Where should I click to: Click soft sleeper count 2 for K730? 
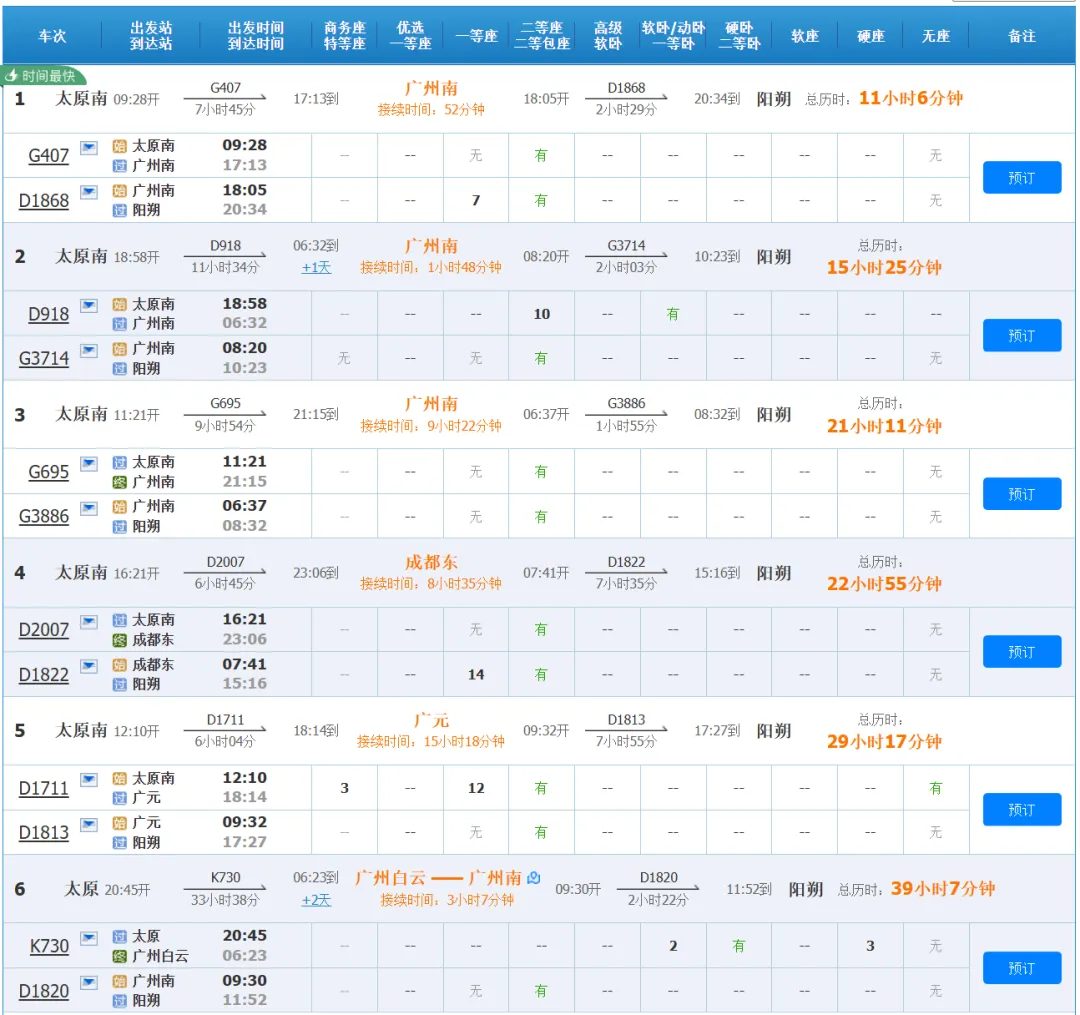point(673,946)
